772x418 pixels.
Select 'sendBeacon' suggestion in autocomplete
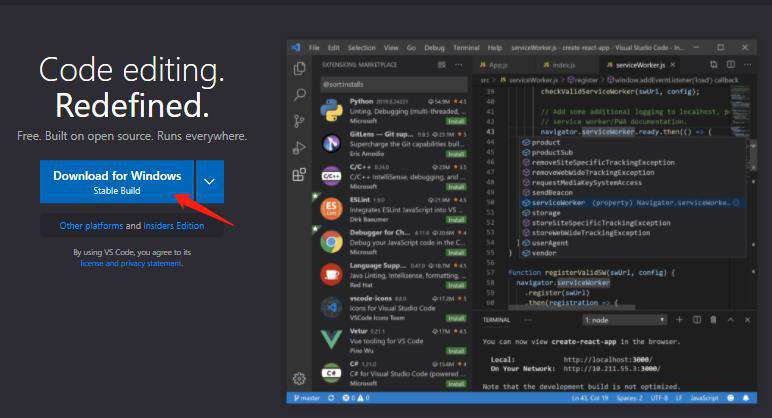[633, 193]
